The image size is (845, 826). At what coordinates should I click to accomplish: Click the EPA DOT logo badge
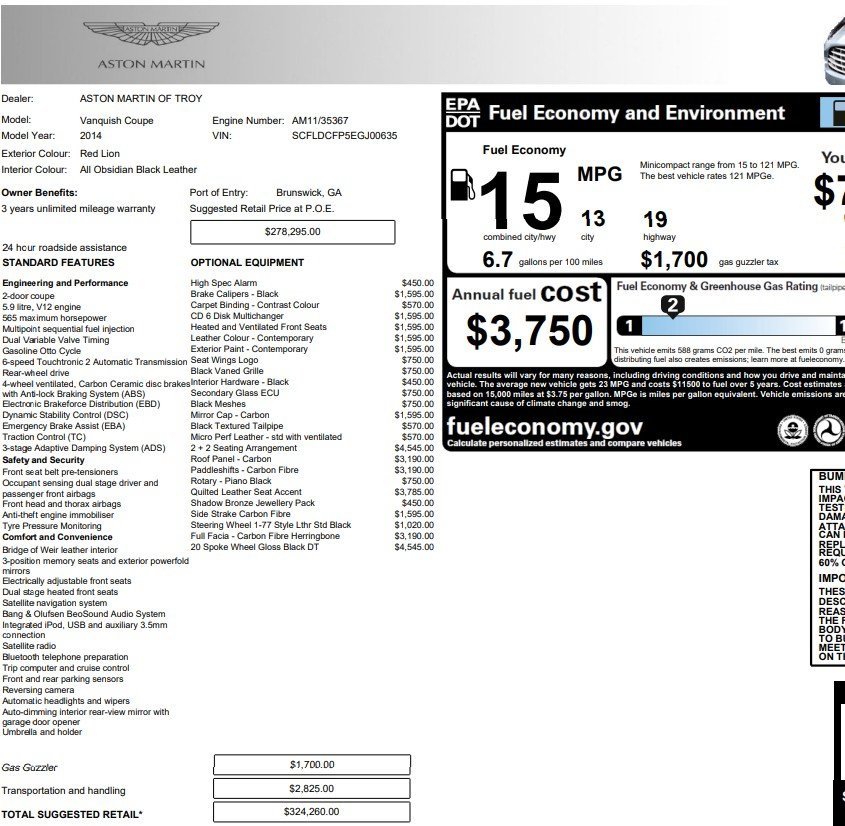coord(462,113)
